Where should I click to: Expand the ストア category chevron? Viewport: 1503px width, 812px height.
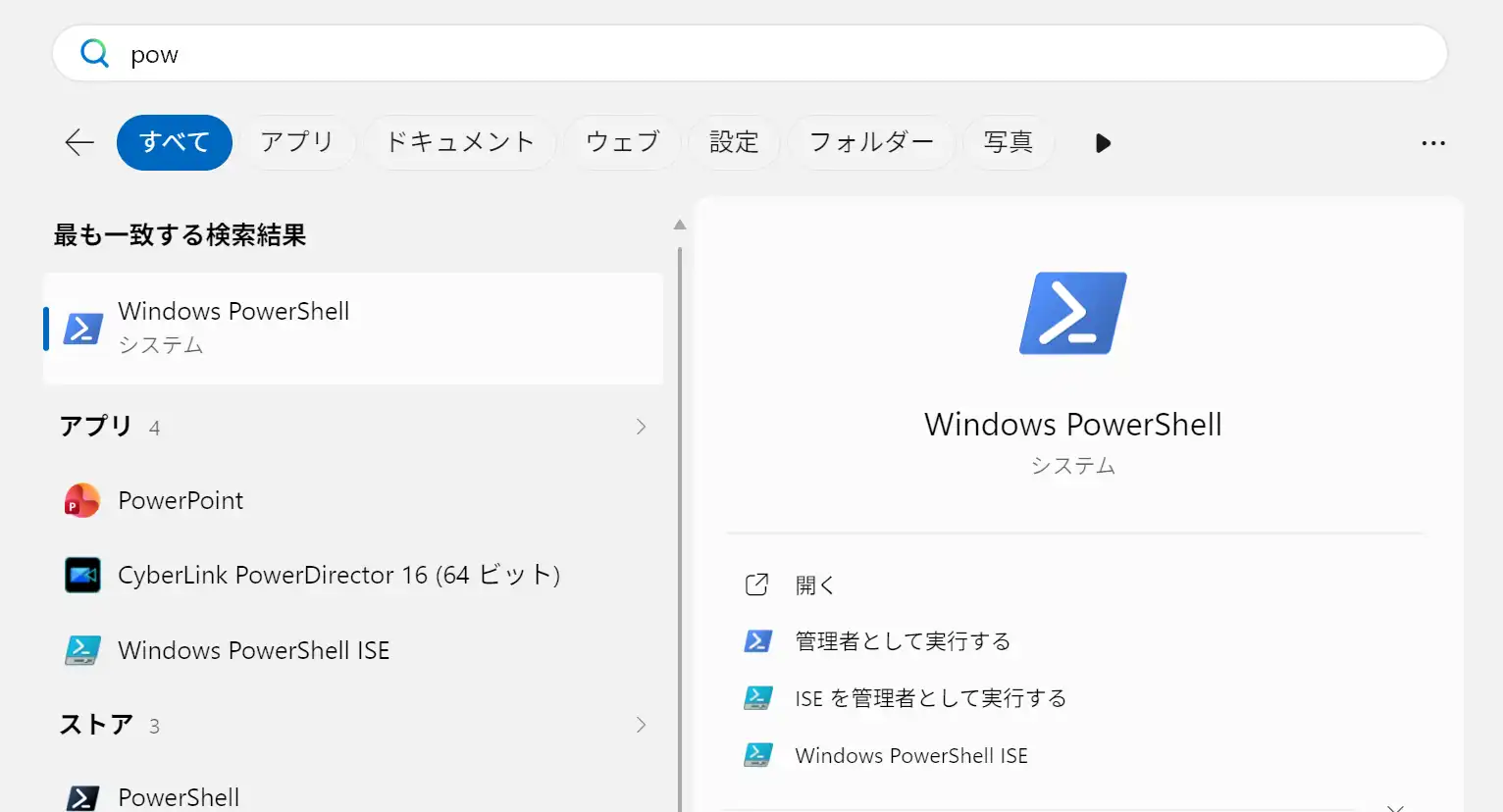pos(641,725)
